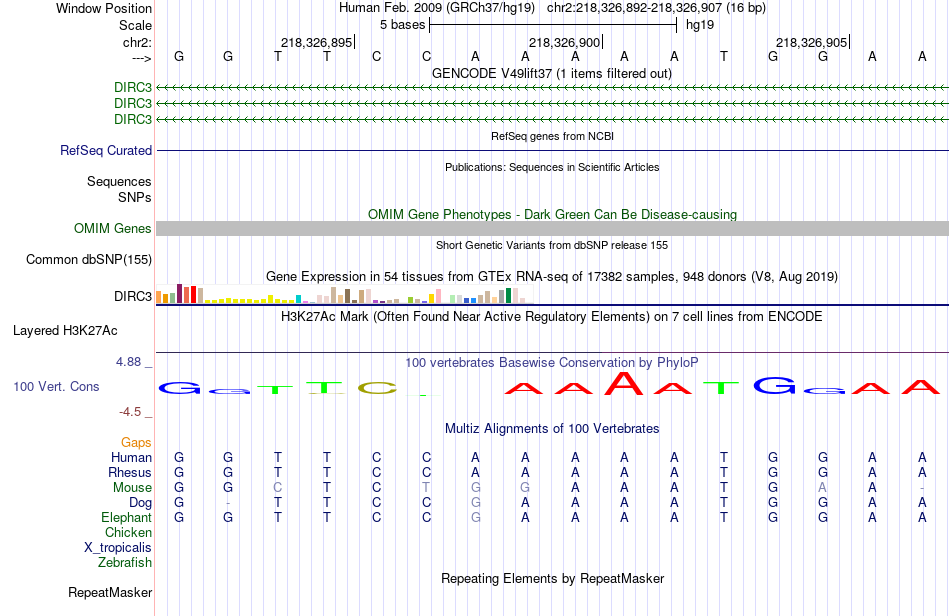950x616 pixels.
Task: Click the RepeatMasker track label
Action: pos(110,592)
